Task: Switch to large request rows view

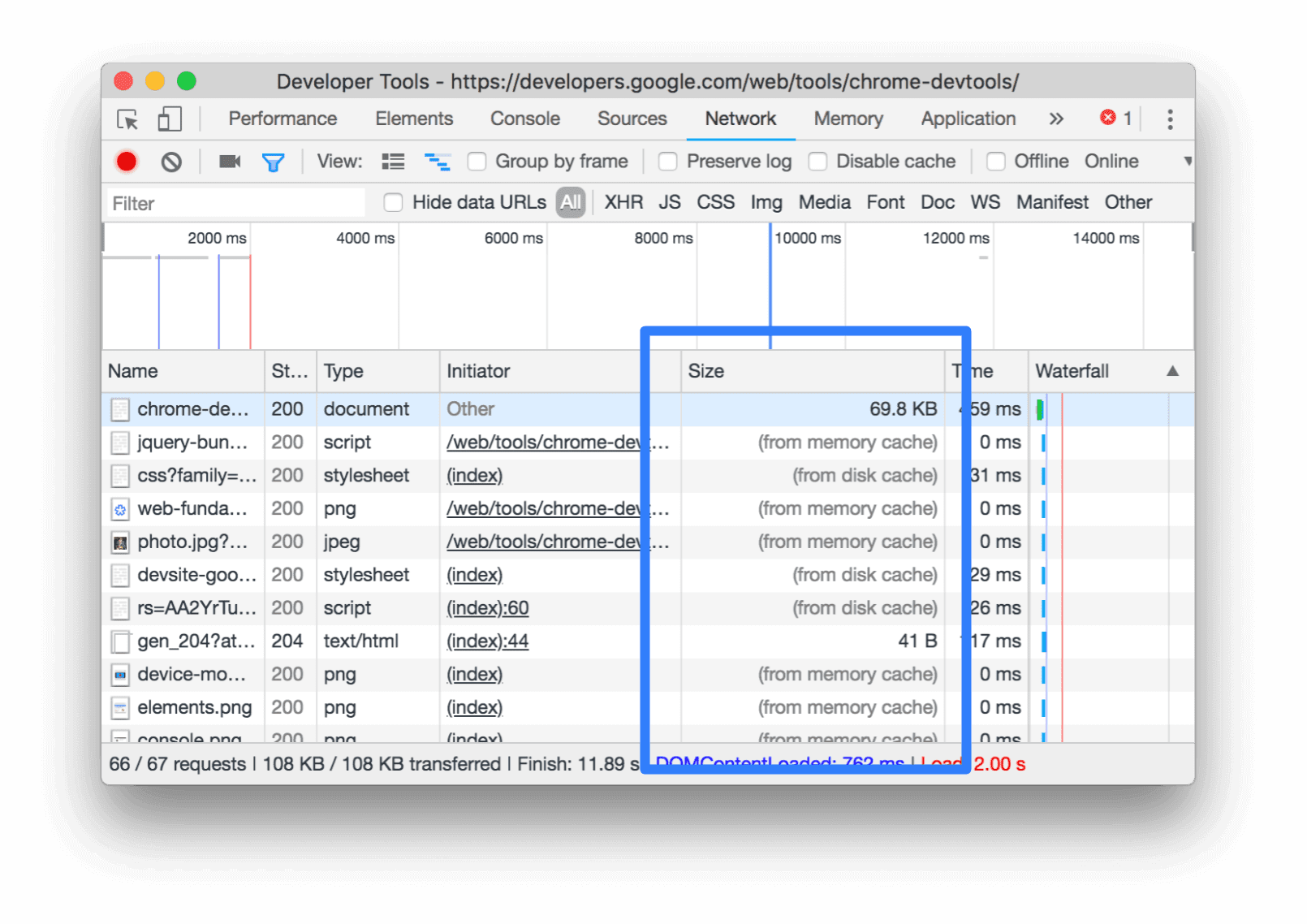Action: coord(393,161)
